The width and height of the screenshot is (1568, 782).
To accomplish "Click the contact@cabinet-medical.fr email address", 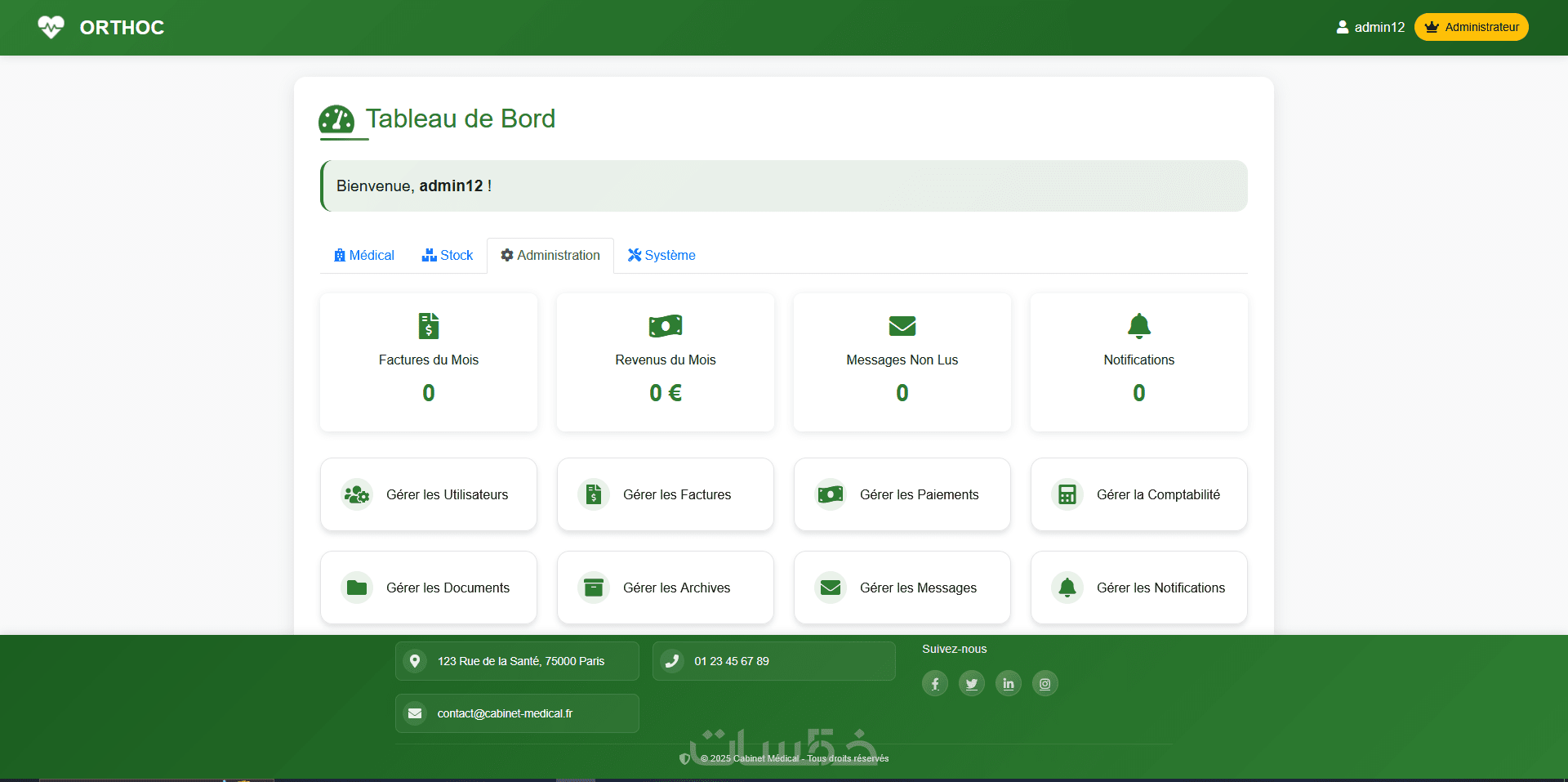I will (x=505, y=713).
